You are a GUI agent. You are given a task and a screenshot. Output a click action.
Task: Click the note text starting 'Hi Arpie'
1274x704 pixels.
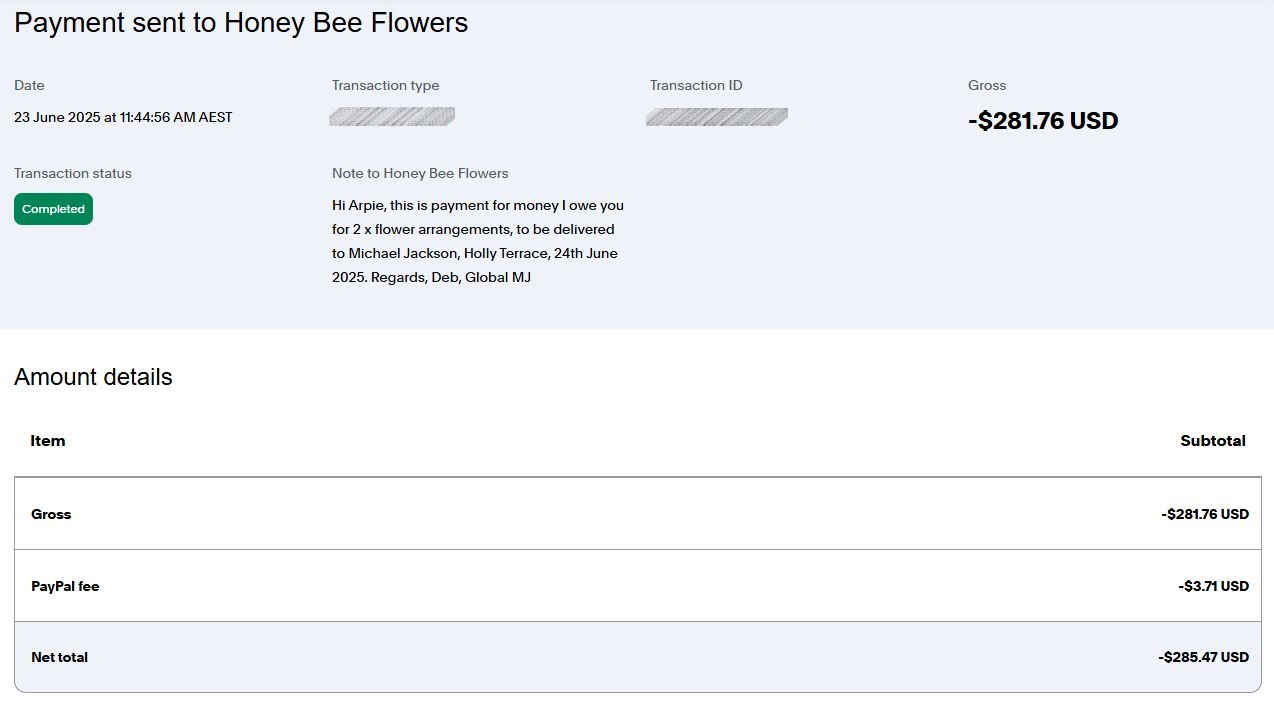point(478,241)
